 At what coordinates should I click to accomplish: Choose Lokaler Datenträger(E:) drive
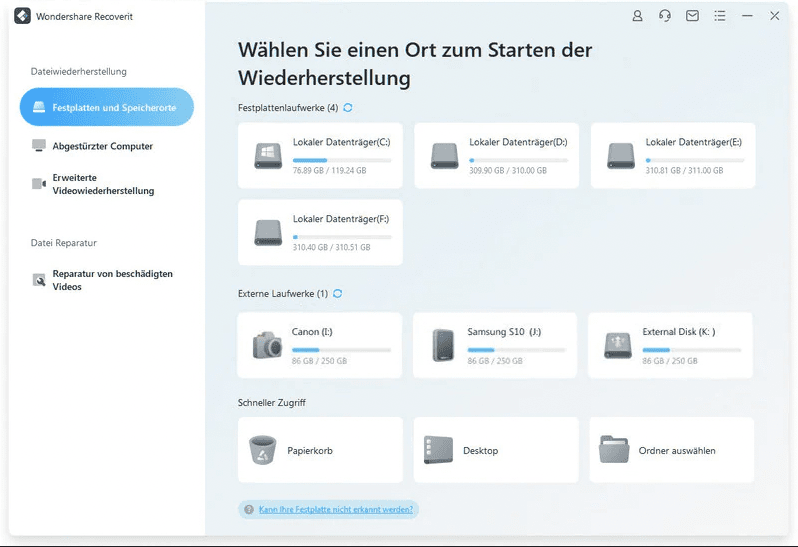click(x=672, y=156)
